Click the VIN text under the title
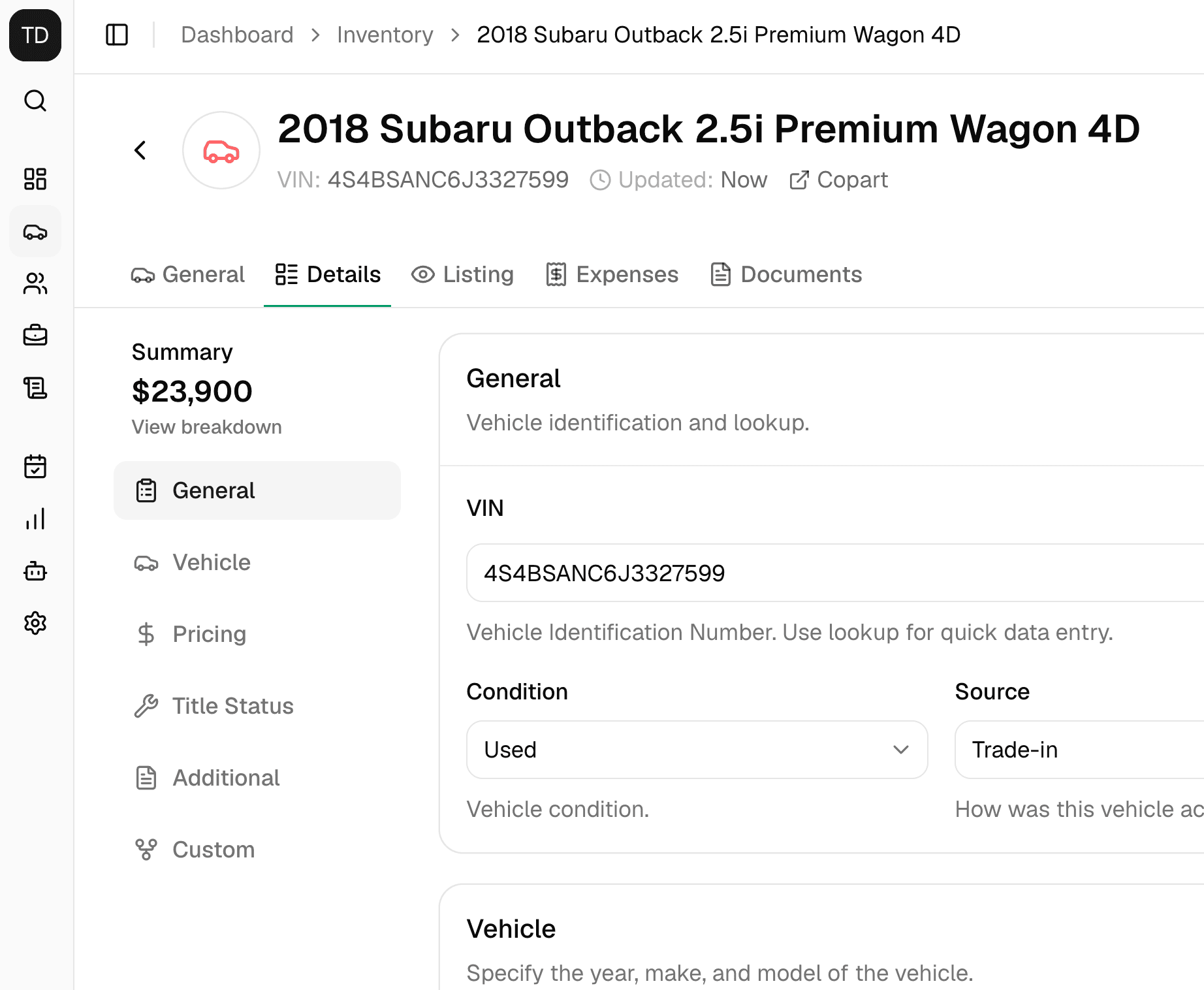This screenshot has width=1204, height=990. 423,180
